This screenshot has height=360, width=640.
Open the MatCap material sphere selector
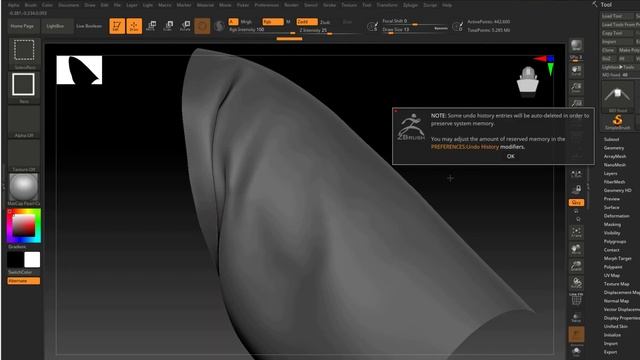point(24,189)
